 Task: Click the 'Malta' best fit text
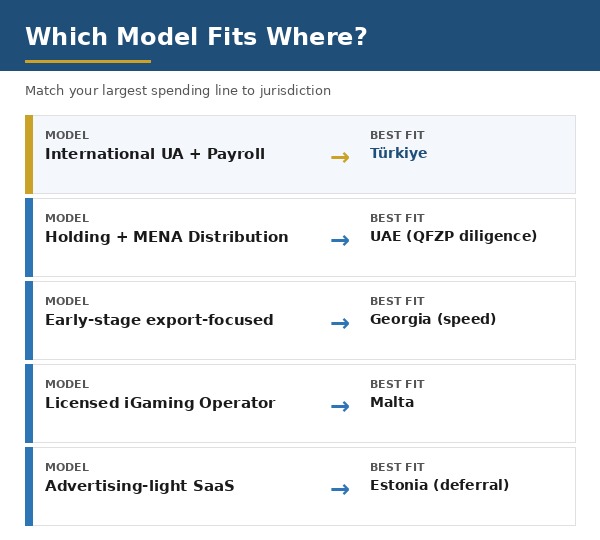tap(392, 402)
